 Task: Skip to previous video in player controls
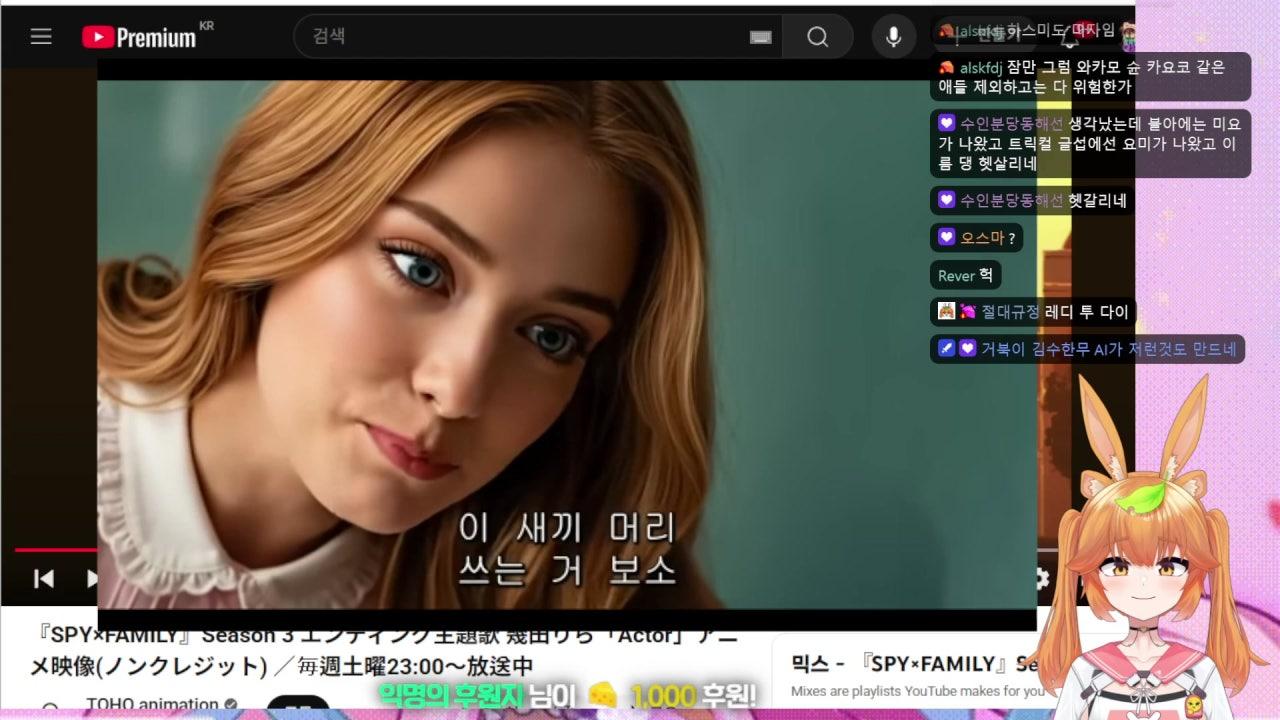[44, 578]
